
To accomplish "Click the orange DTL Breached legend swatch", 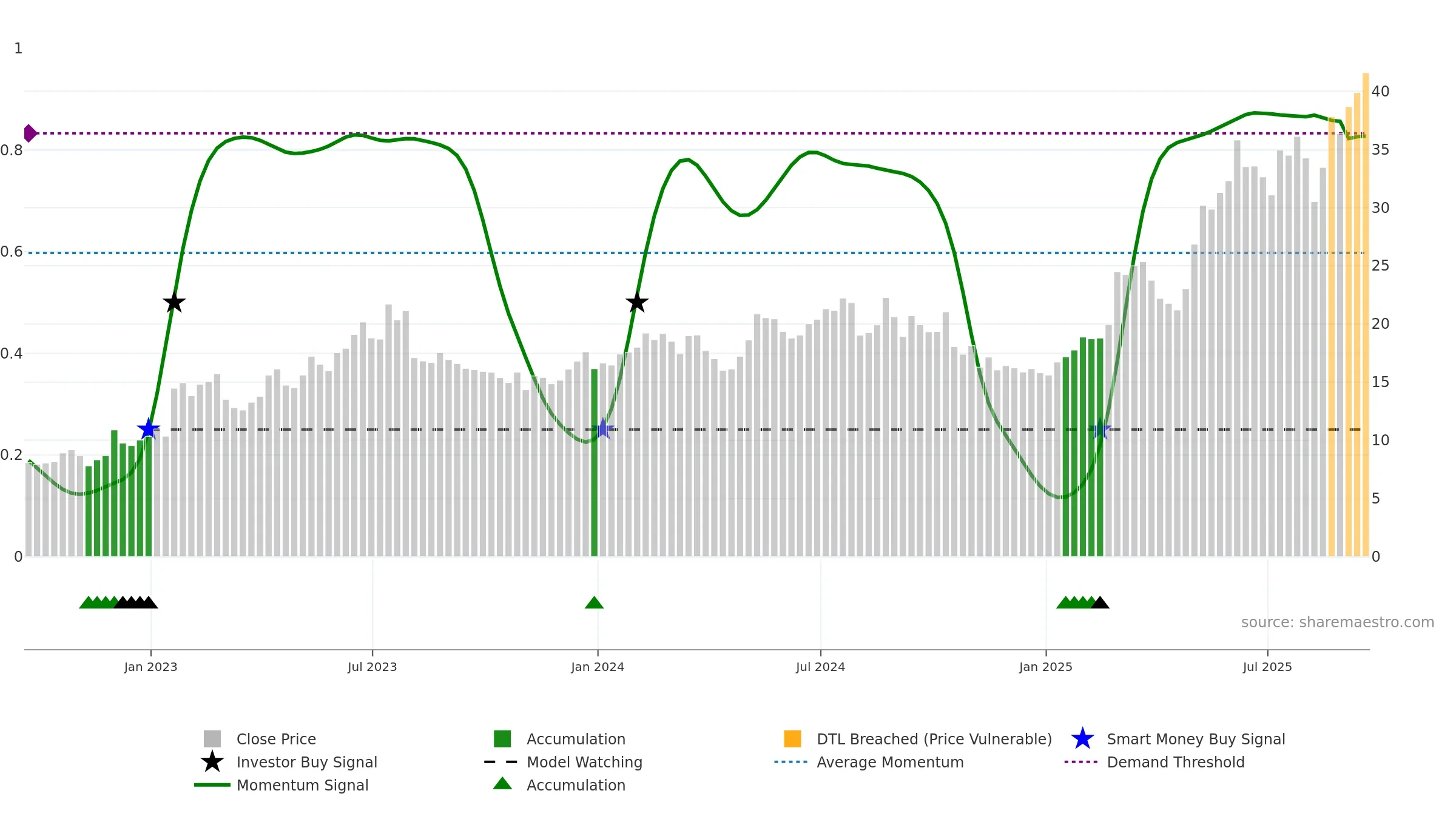I will pos(792,739).
